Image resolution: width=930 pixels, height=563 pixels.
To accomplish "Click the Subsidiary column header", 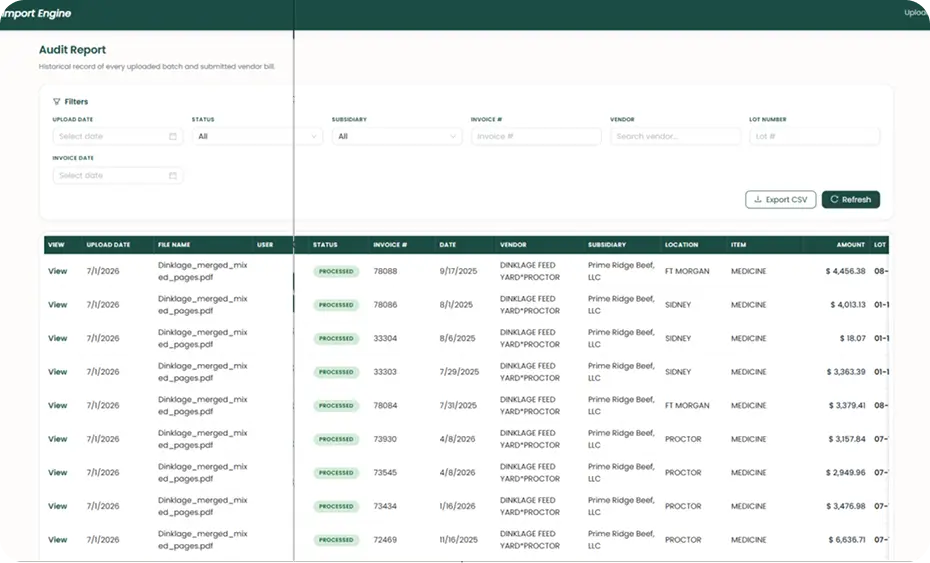I will click(607, 245).
